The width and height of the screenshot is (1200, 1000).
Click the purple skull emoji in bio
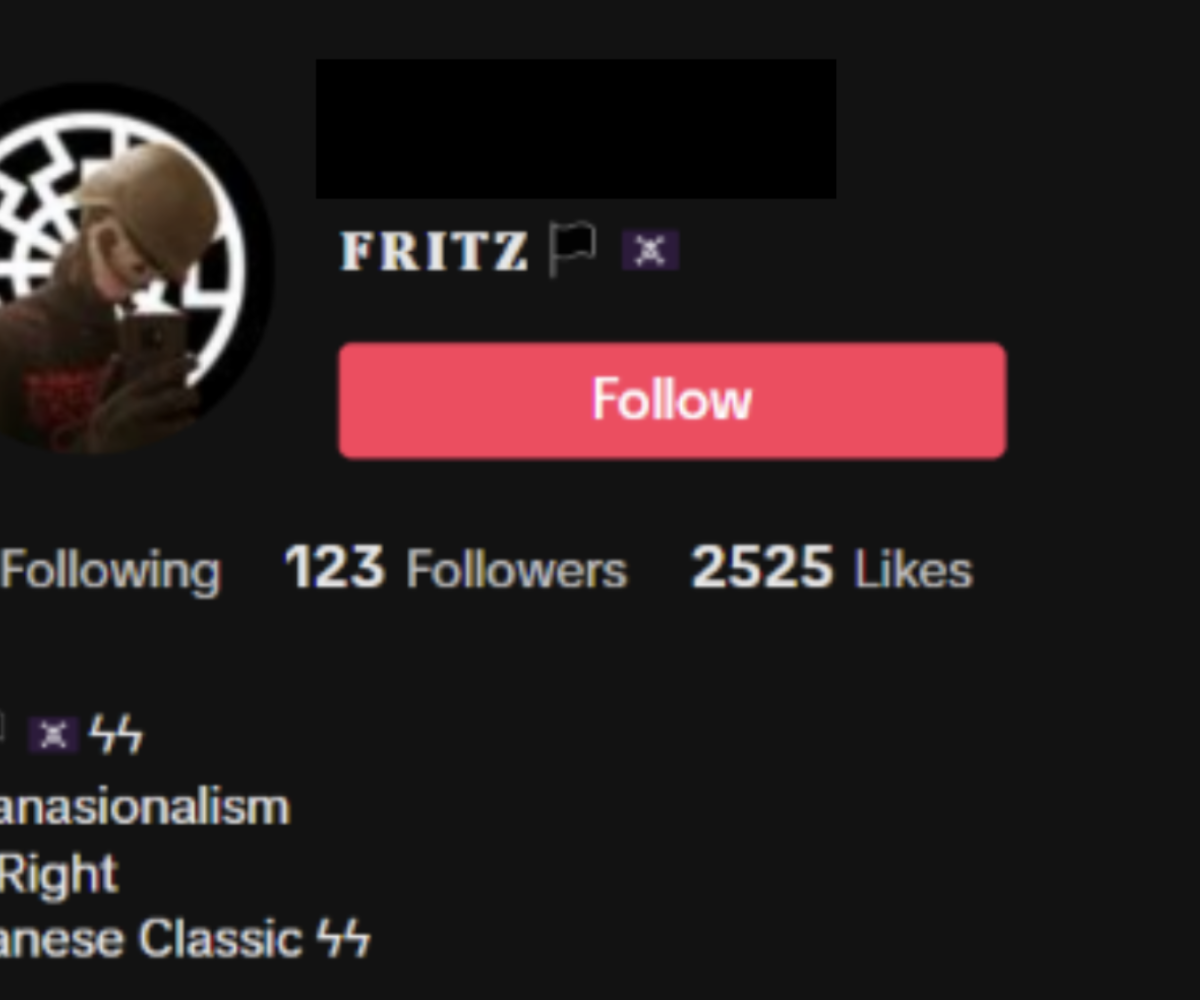[x=53, y=735]
